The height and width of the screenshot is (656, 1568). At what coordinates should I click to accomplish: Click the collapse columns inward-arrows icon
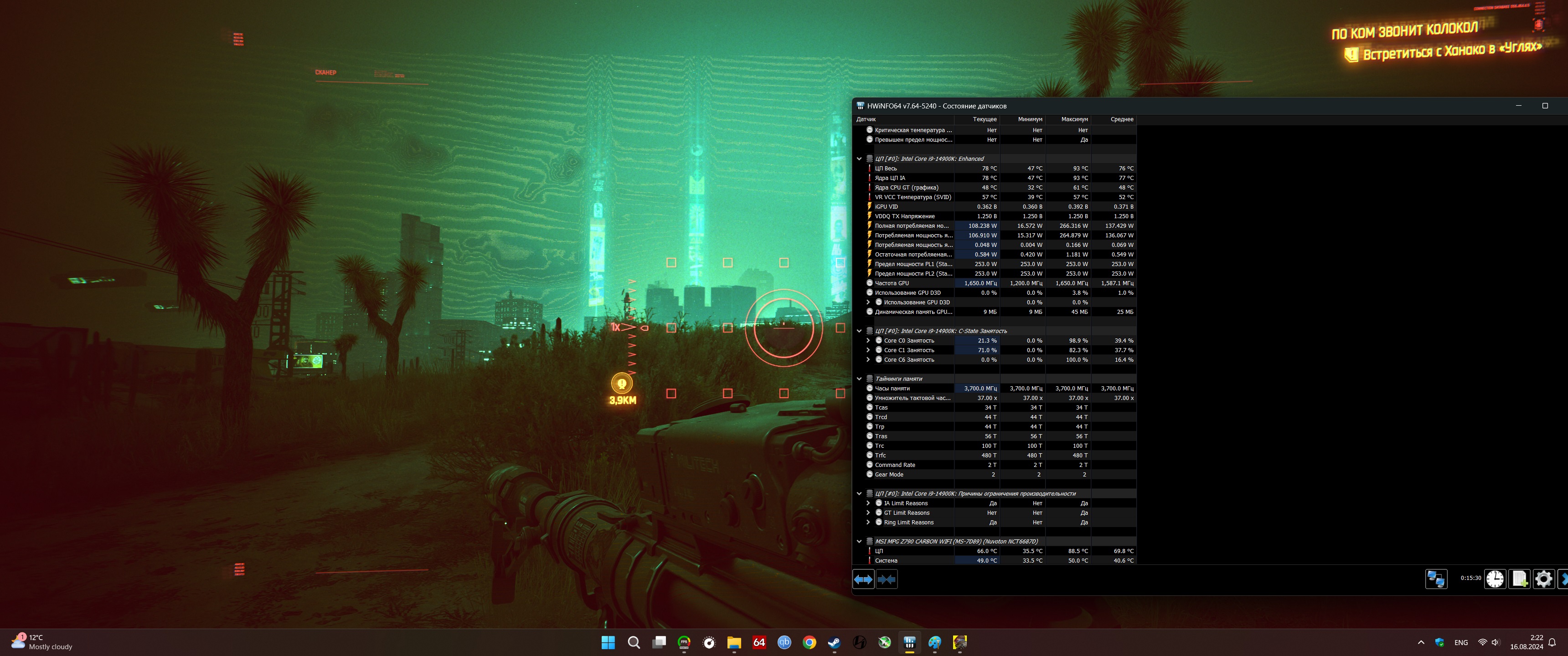click(886, 579)
